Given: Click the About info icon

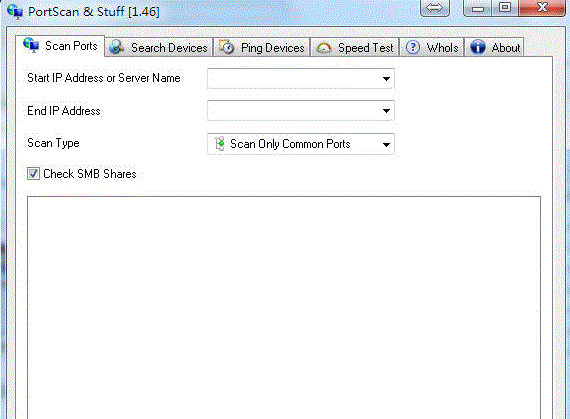Looking at the screenshot, I should [478, 47].
